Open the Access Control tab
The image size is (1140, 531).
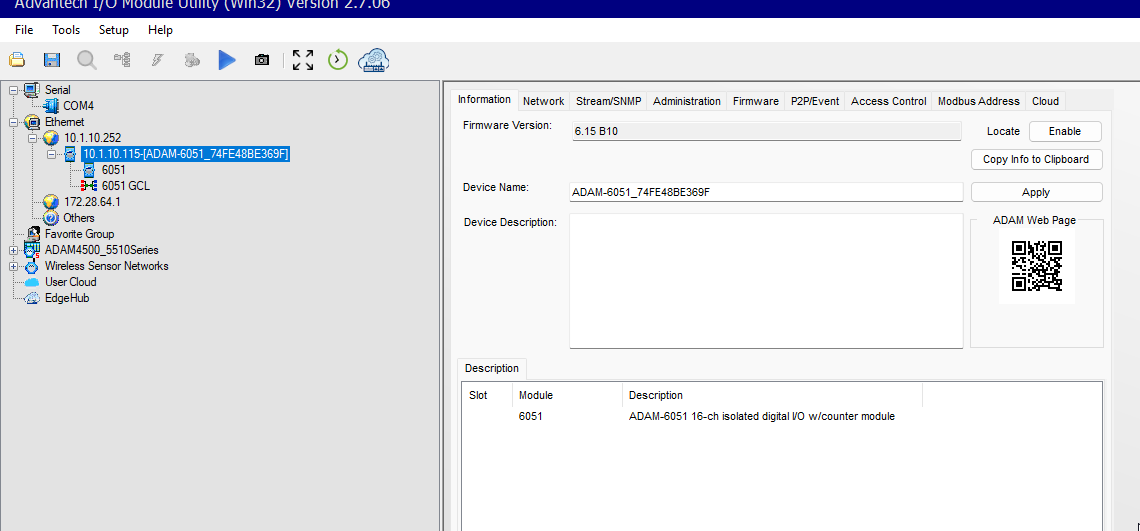click(888, 101)
